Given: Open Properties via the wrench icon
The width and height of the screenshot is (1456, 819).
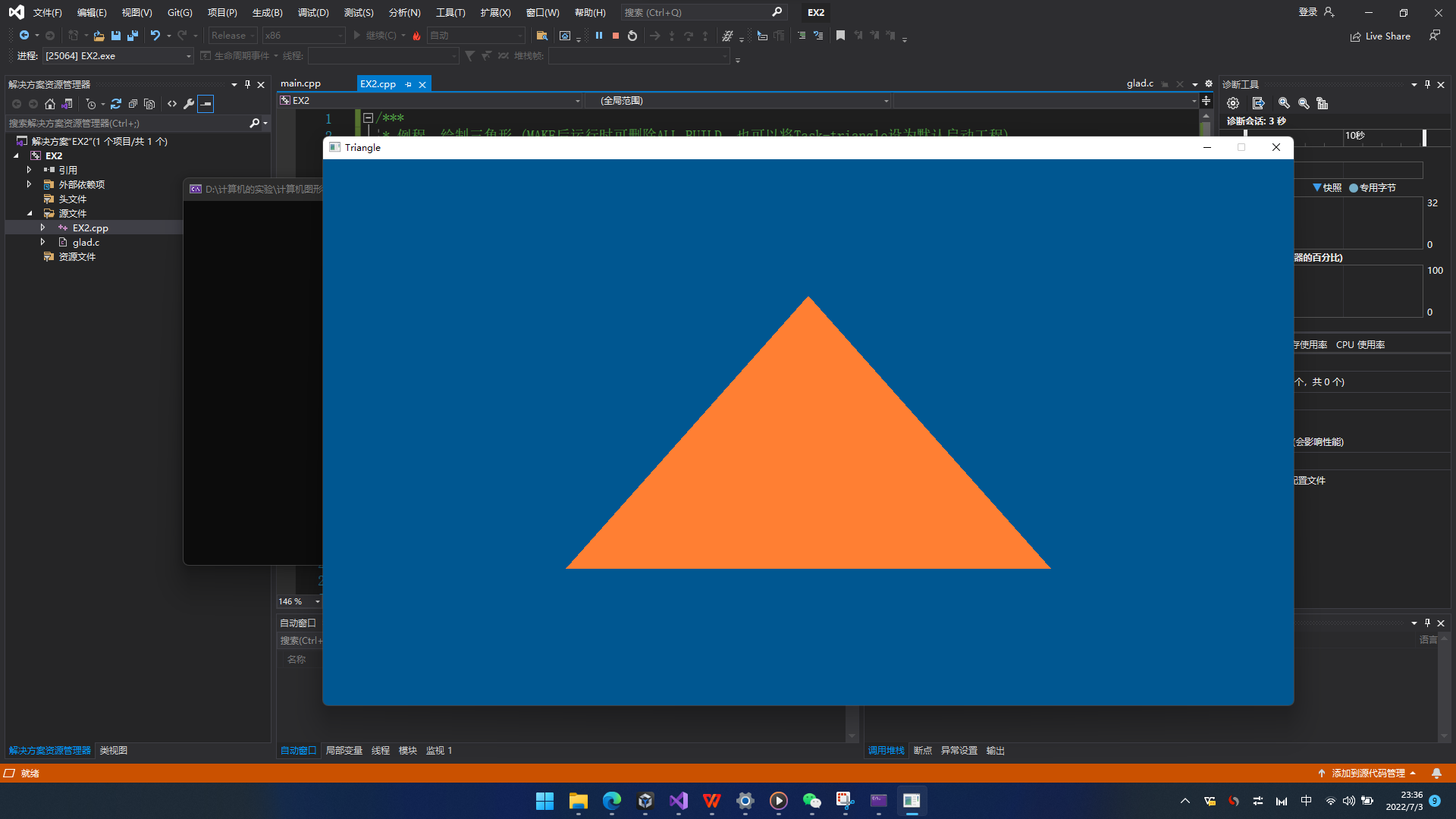Looking at the screenshot, I should pos(189,104).
